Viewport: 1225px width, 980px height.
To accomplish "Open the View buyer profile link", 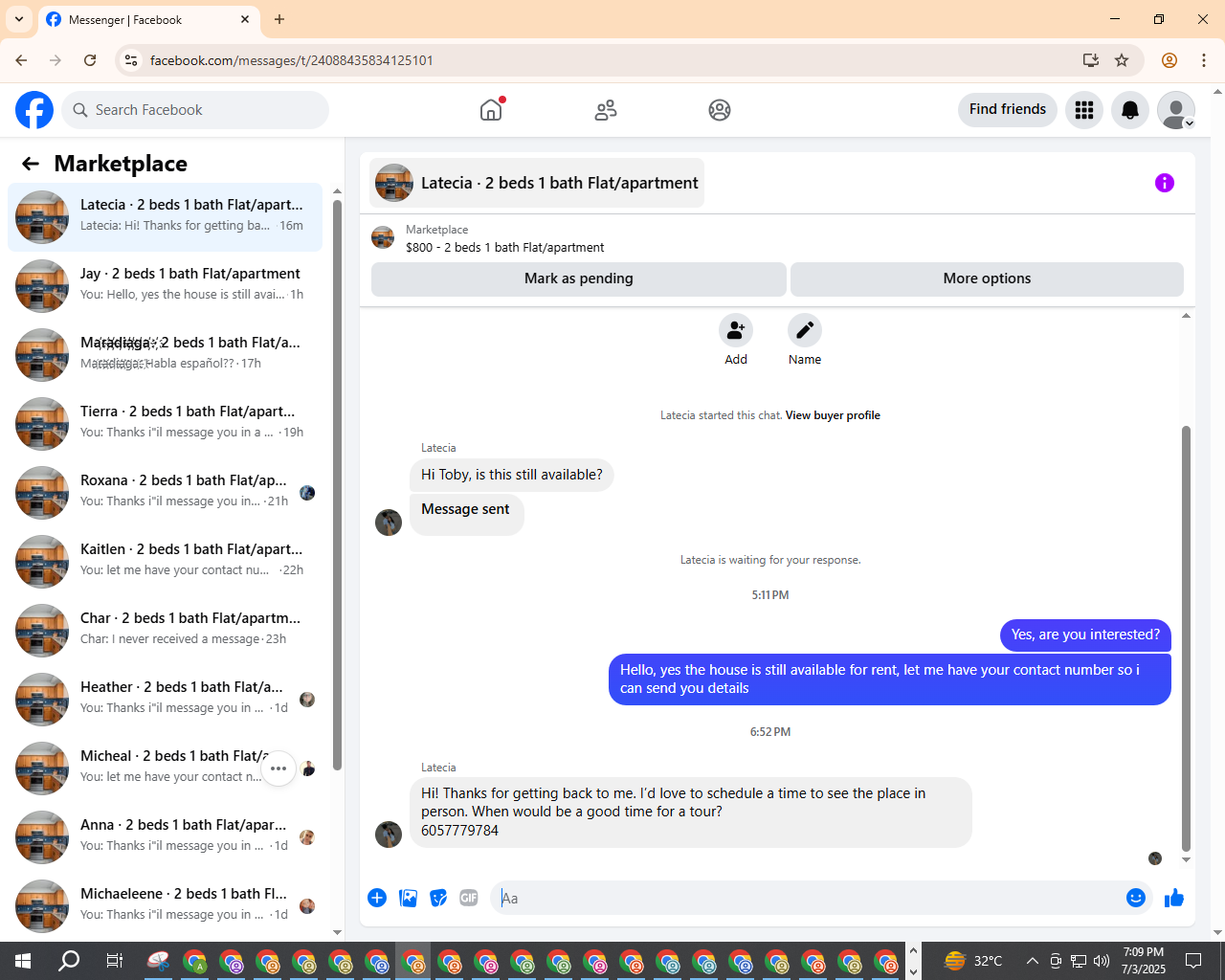I will [833, 415].
